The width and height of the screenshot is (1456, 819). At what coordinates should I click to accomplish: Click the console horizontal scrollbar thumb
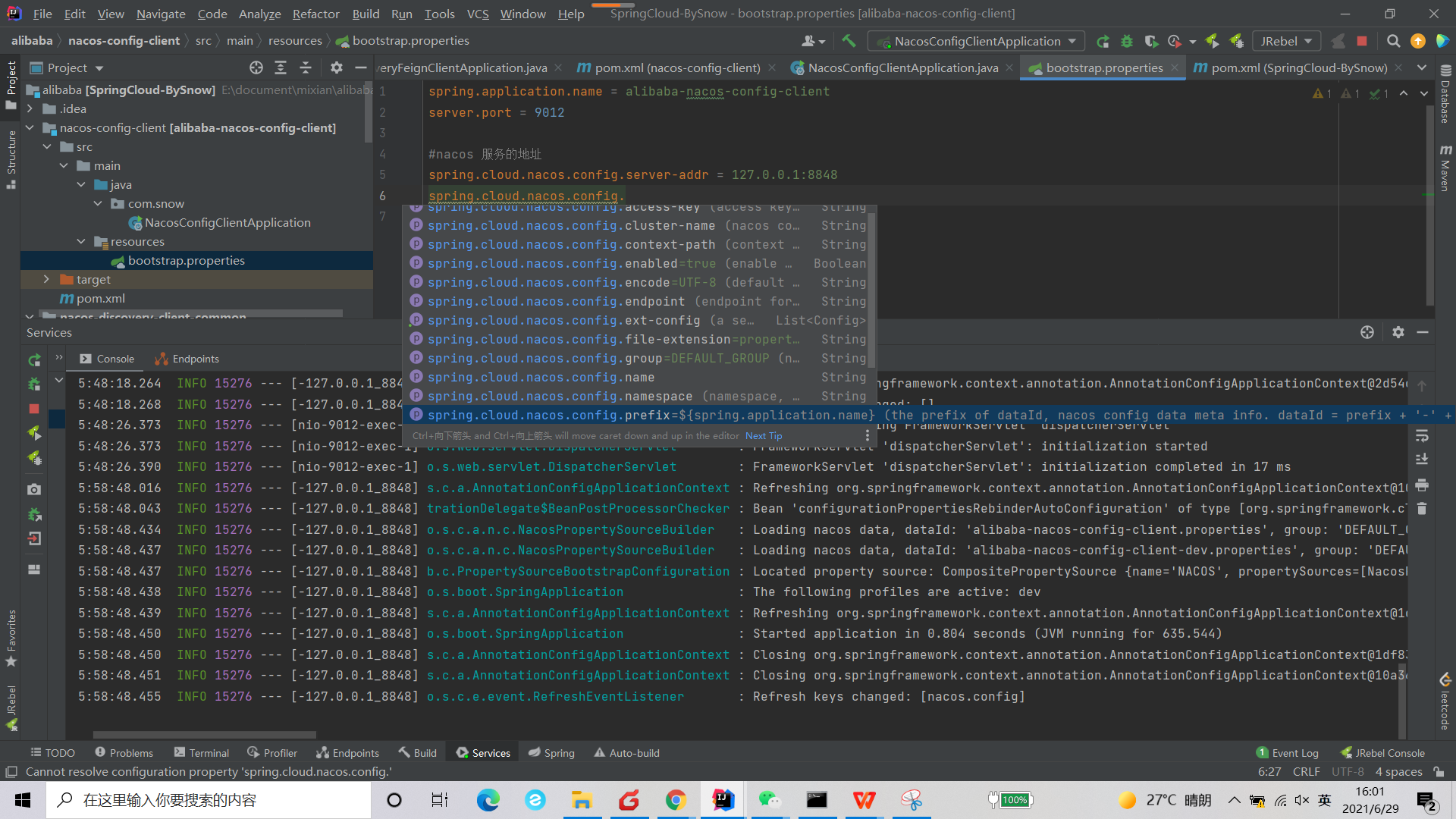205,734
